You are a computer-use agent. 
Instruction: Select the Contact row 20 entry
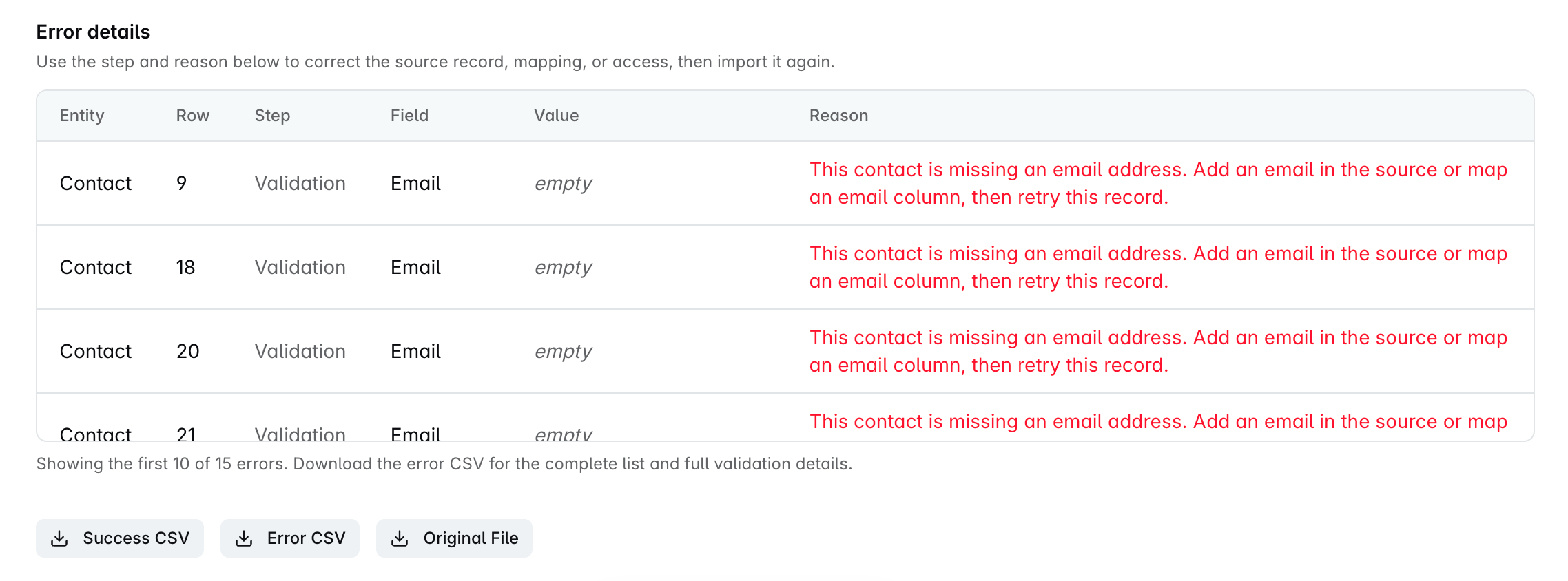pos(785,352)
